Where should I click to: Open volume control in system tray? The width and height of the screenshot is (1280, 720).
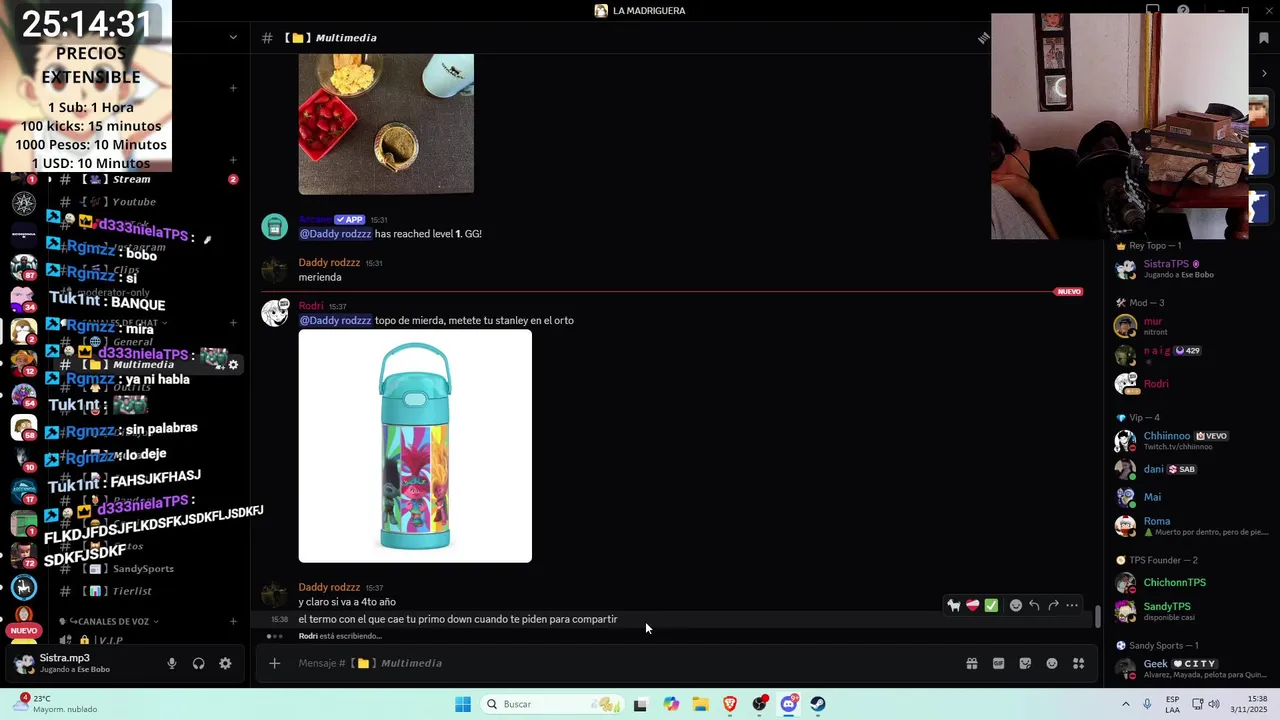tap(1213, 704)
